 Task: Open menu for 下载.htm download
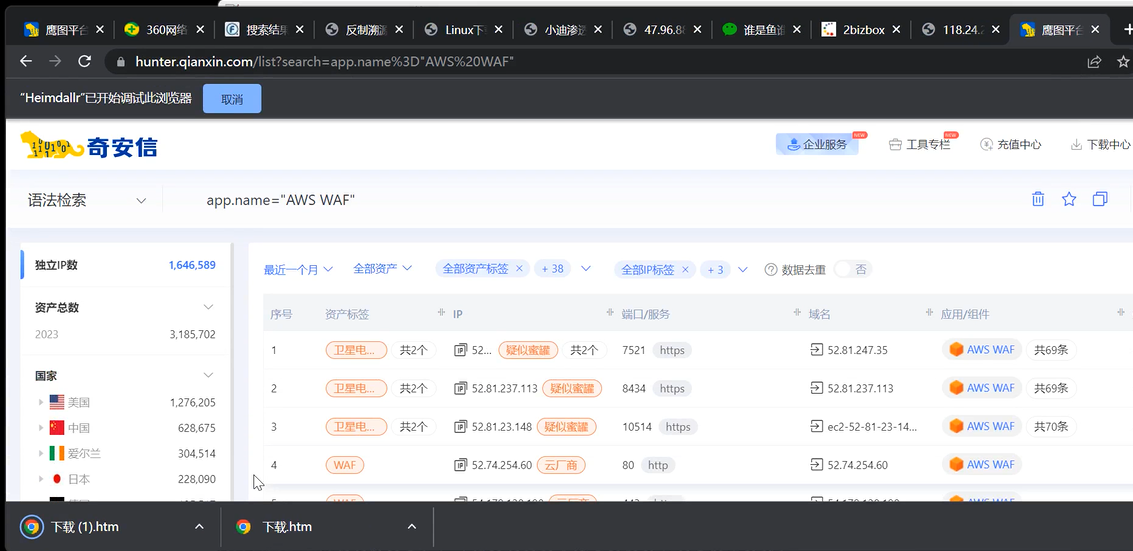coord(411,526)
